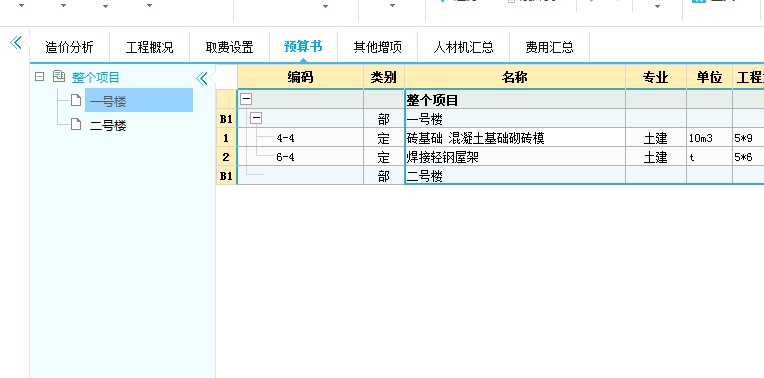Image resolution: width=764 pixels, height=378 pixels.
Task: Click the 名称 column header
Action: 515,77
